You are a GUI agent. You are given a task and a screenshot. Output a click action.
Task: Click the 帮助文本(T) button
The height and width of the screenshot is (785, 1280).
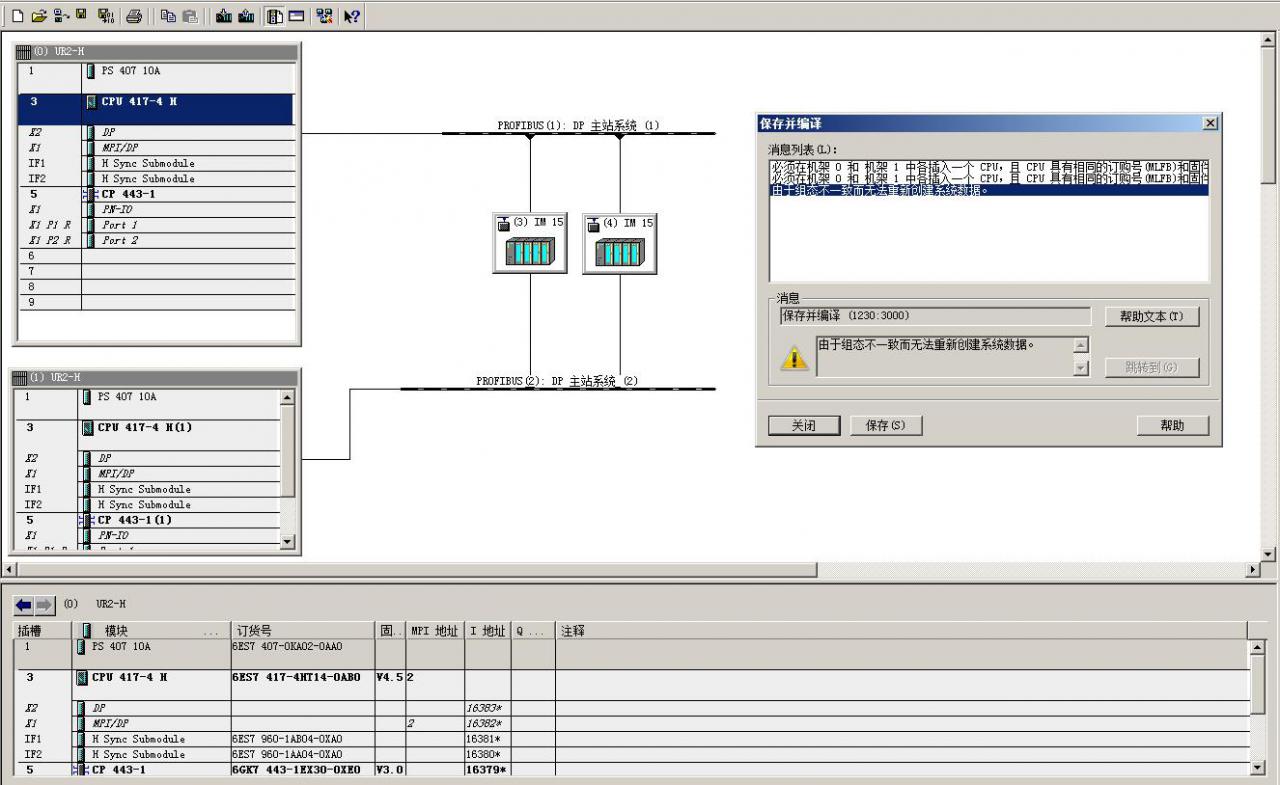pyautogui.click(x=1151, y=317)
